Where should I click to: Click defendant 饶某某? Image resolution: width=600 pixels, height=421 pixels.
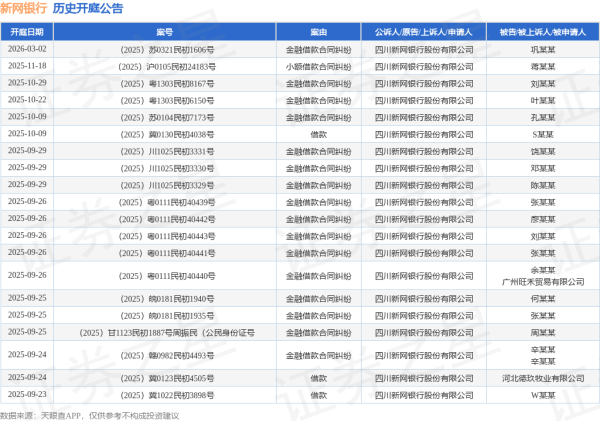tap(542, 150)
